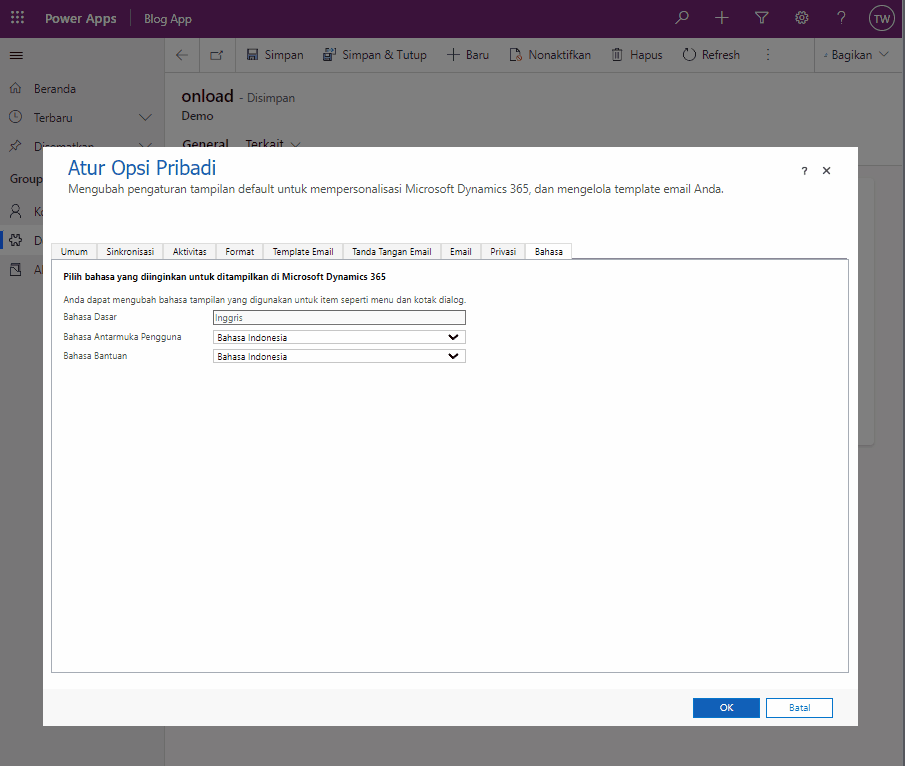
Task: Click the Terkait tab dropdown
Action: [x=273, y=143]
